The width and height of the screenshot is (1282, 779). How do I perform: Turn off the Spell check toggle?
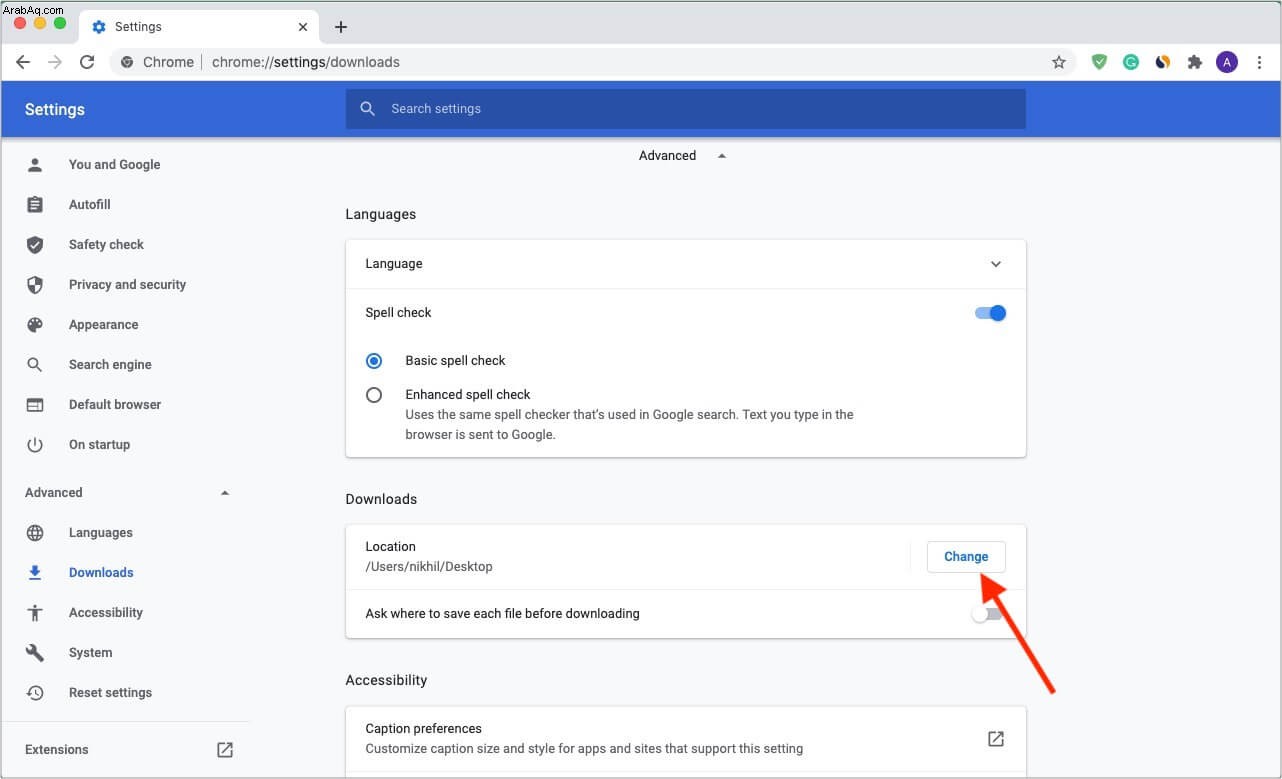990,313
